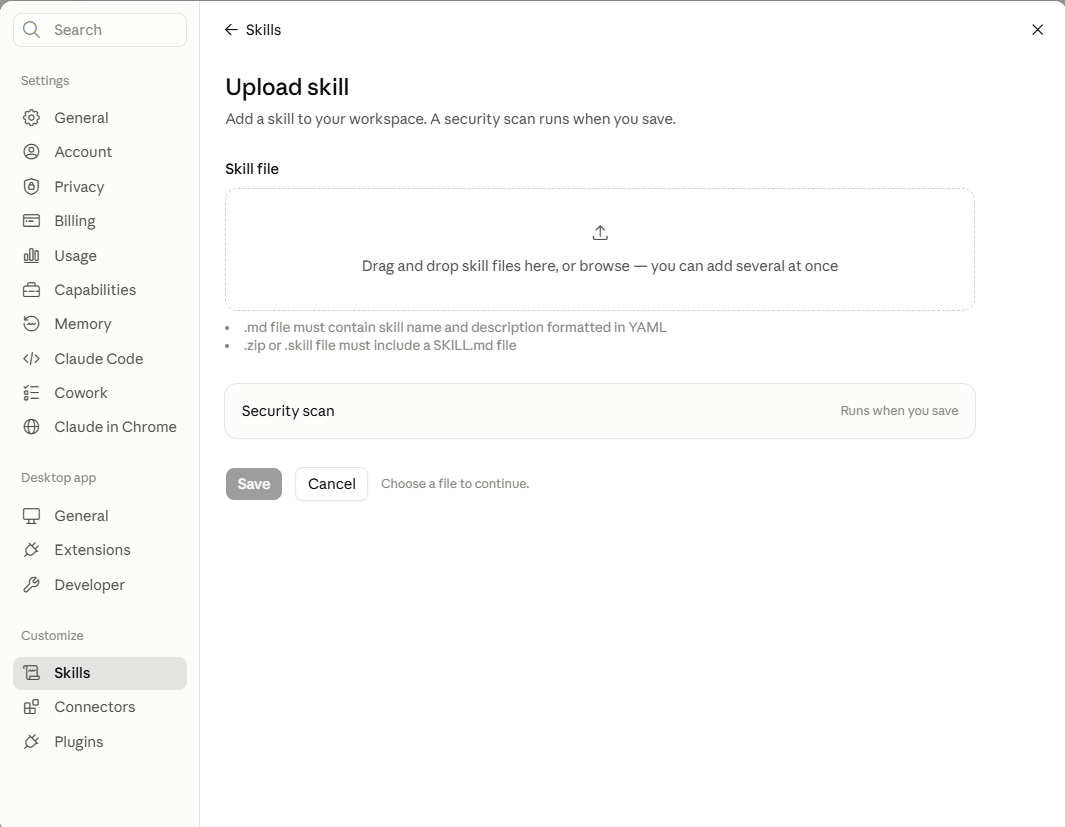Image resolution: width=1065 pixels, height=827 pixels.
Task: Select Cowork in the sidebar
Action: coord(100,392)
